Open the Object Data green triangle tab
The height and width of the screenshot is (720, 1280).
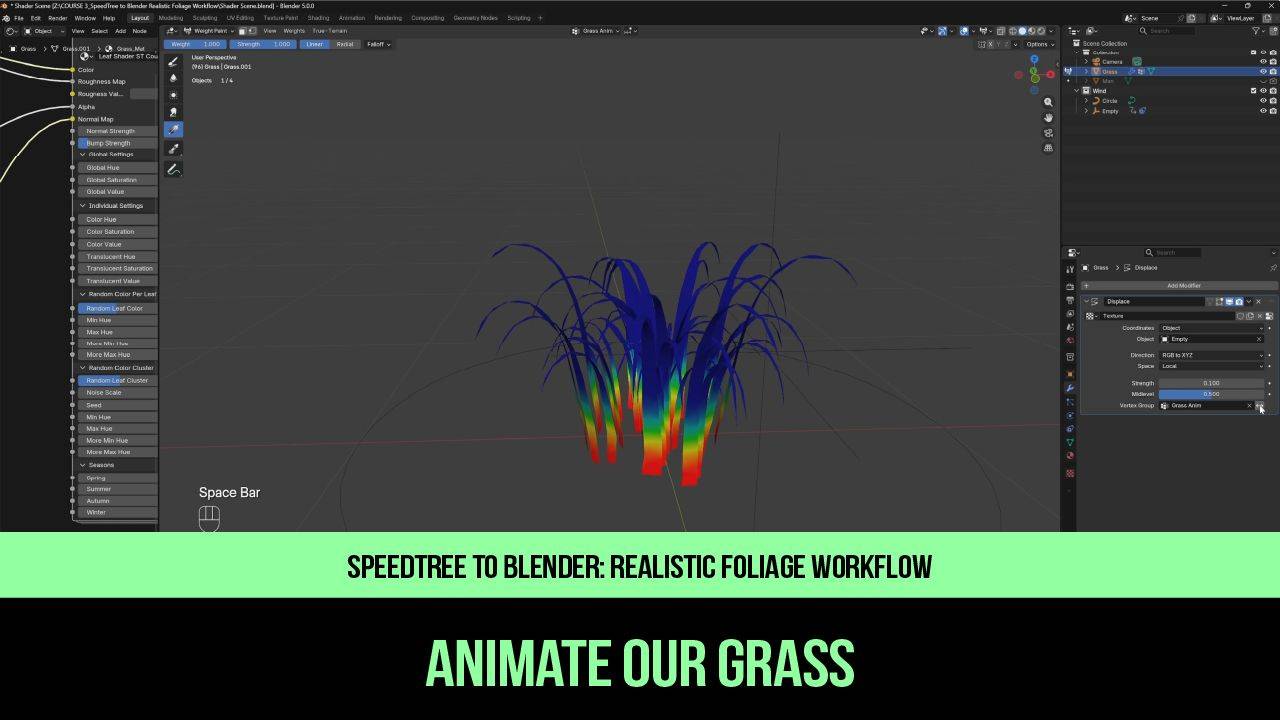click(x=1070, y=442)
